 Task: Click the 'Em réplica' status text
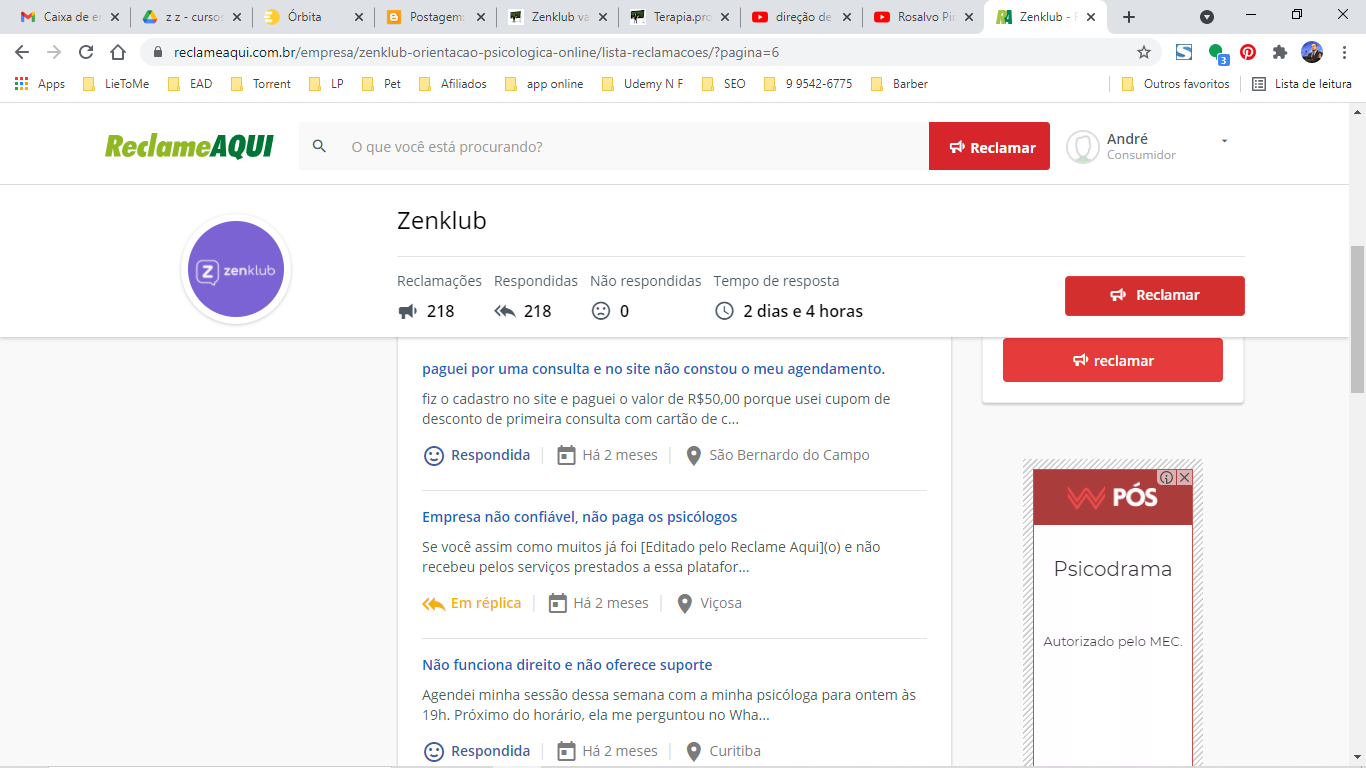click(485, 603)
